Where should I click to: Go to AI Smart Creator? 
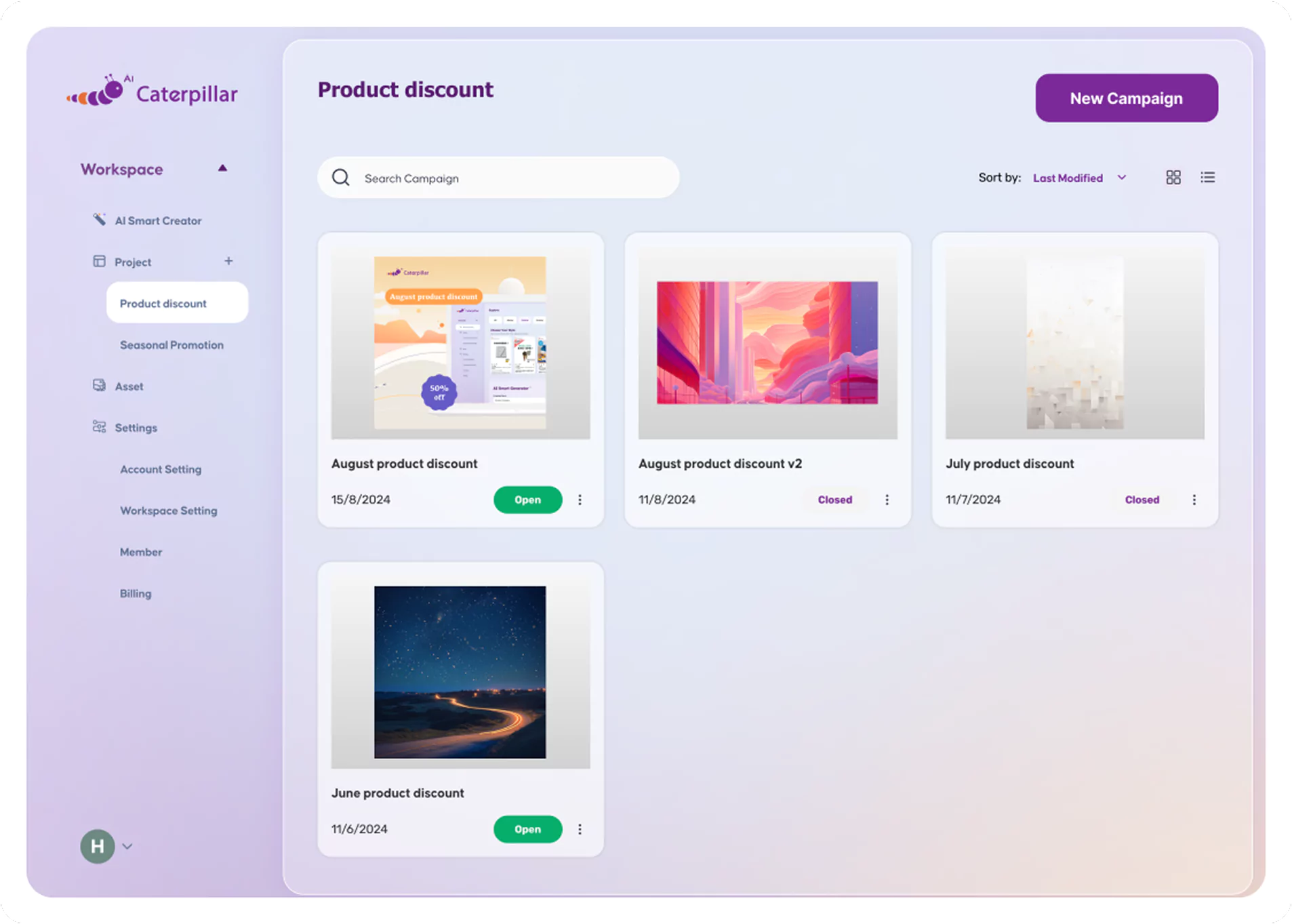[158, 220]
